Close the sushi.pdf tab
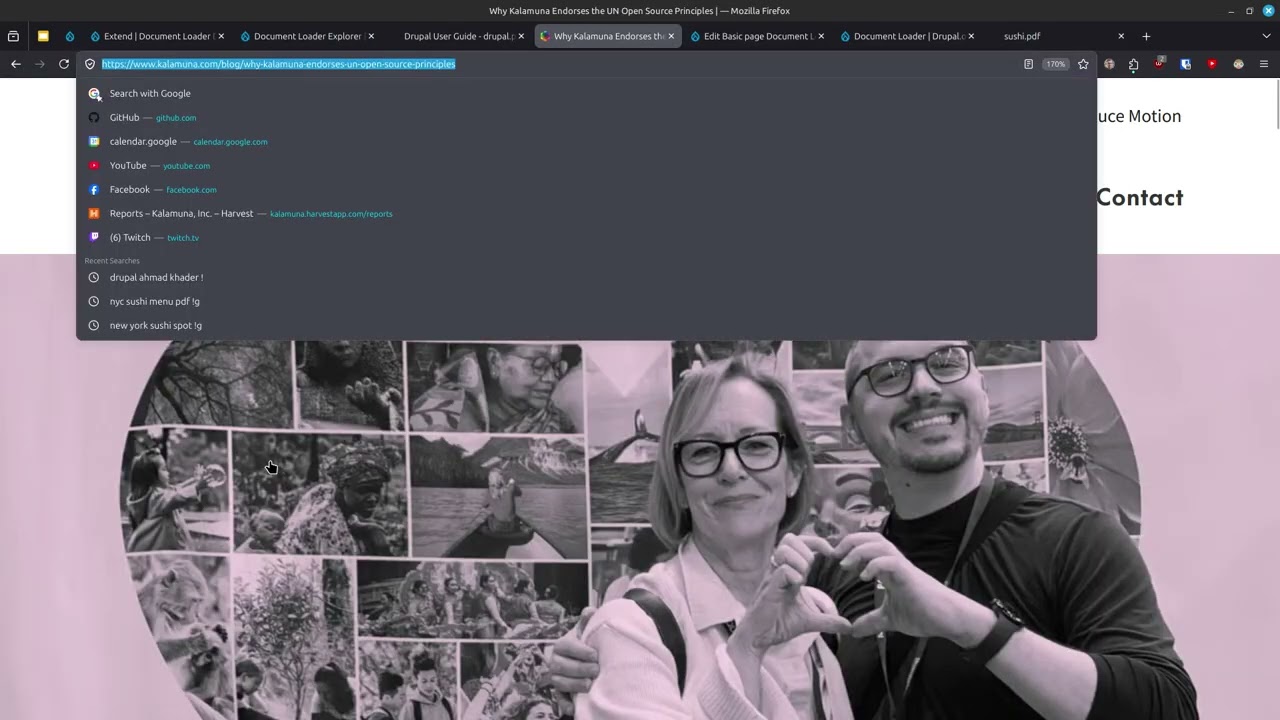Viewport: 1280px width, 720px height. [1121, 36]
